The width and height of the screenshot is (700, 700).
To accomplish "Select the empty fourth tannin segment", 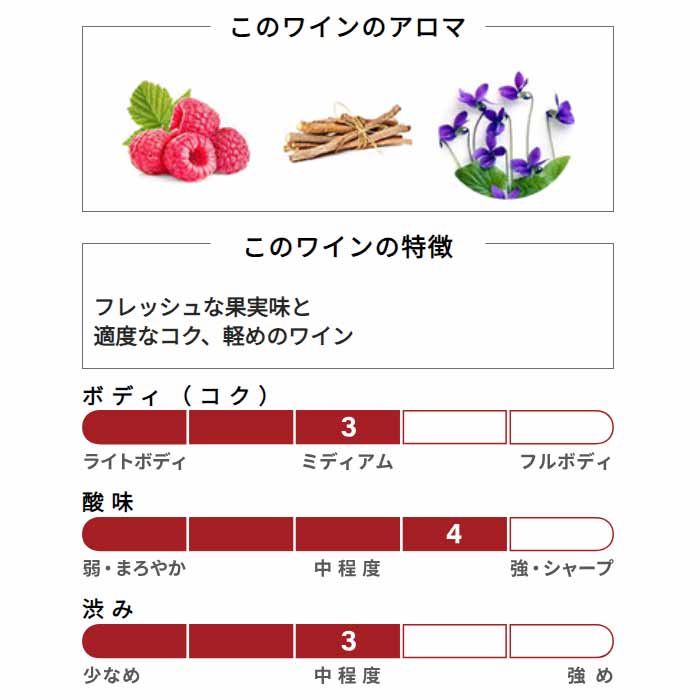I will (454, 641).
